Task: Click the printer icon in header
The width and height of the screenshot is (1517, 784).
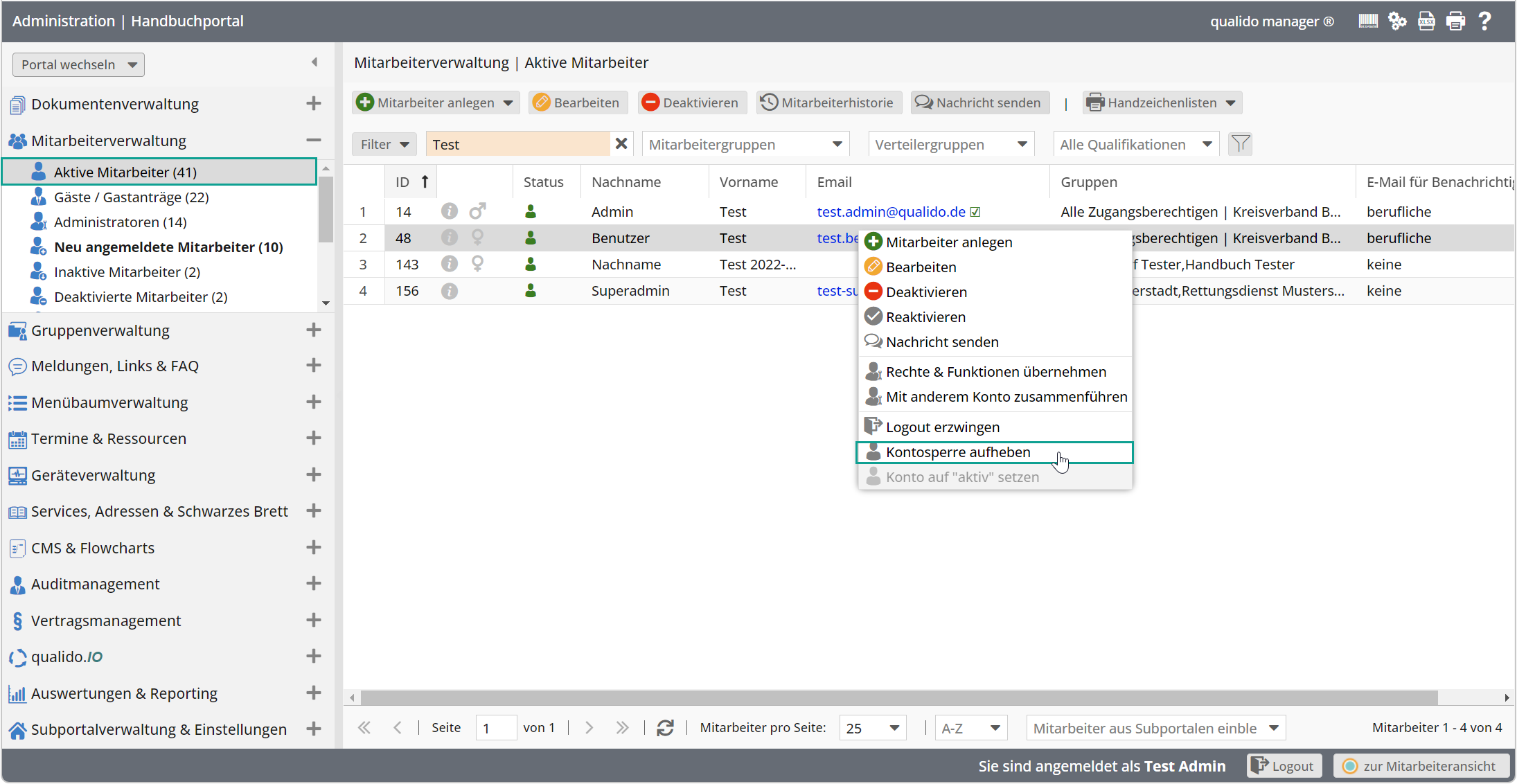Action: pyautogui.click(x=1455, y=21)
